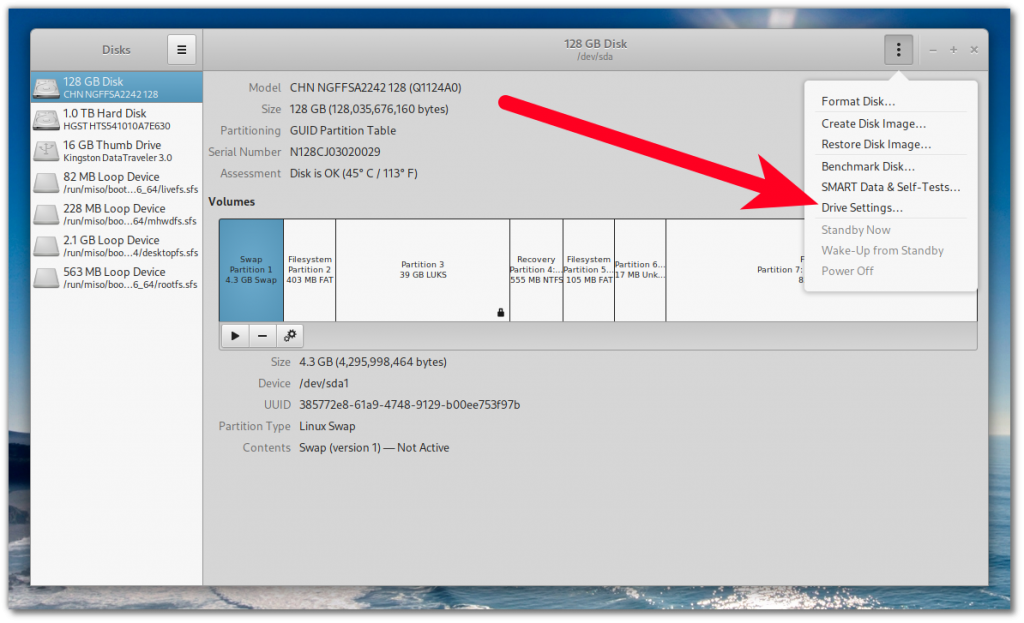Click the 128 GB (128,035,676,160 bytes) size text
The height and width of the screenshot is (623, 1024).
(369, 109)
